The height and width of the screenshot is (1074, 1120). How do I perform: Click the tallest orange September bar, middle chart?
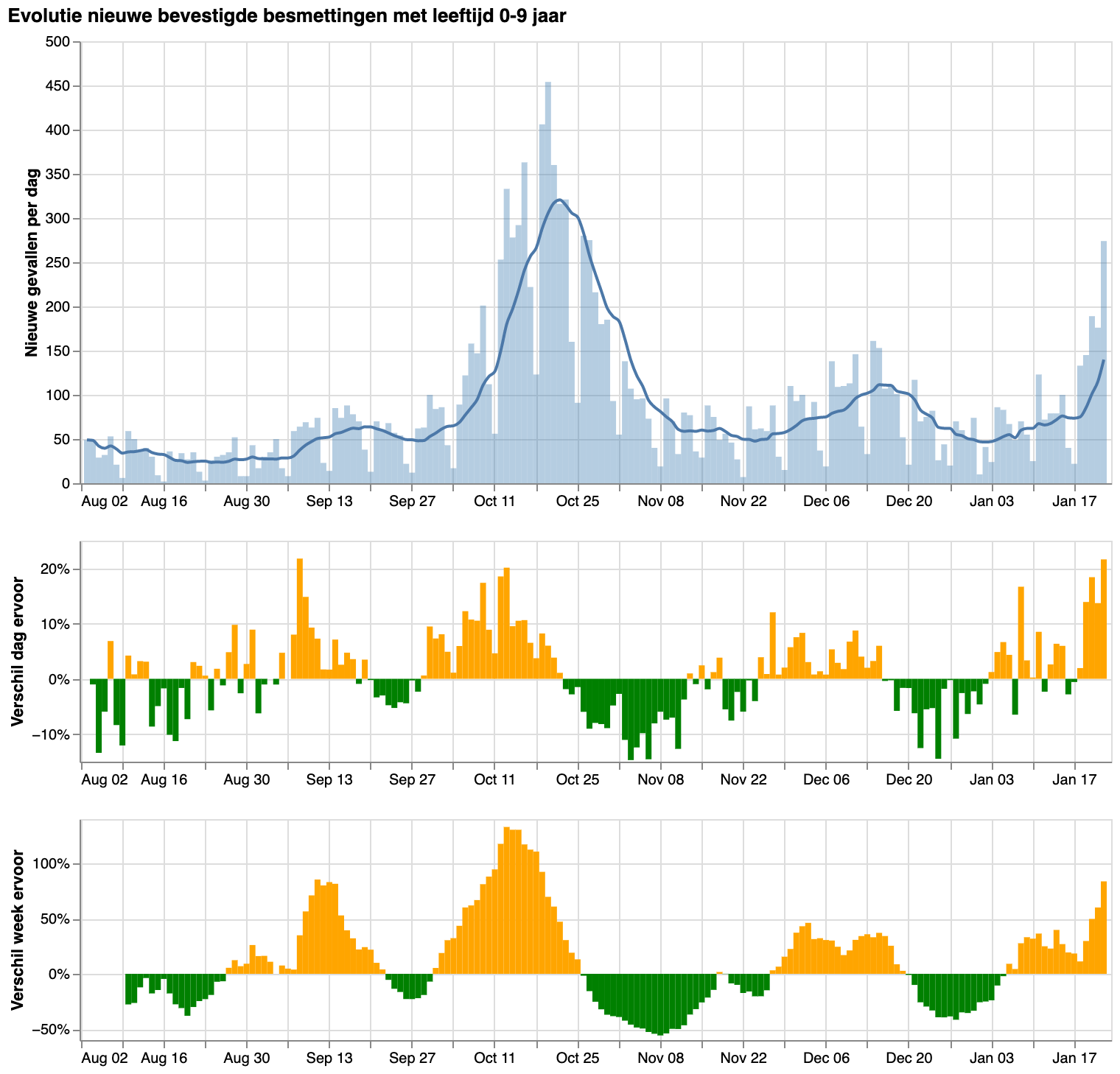click(x=300, y=619)
